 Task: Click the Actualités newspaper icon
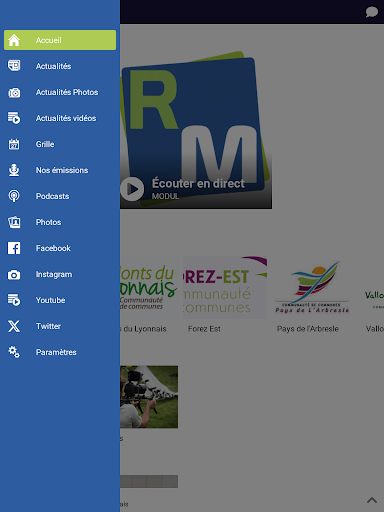click(14, 66)
